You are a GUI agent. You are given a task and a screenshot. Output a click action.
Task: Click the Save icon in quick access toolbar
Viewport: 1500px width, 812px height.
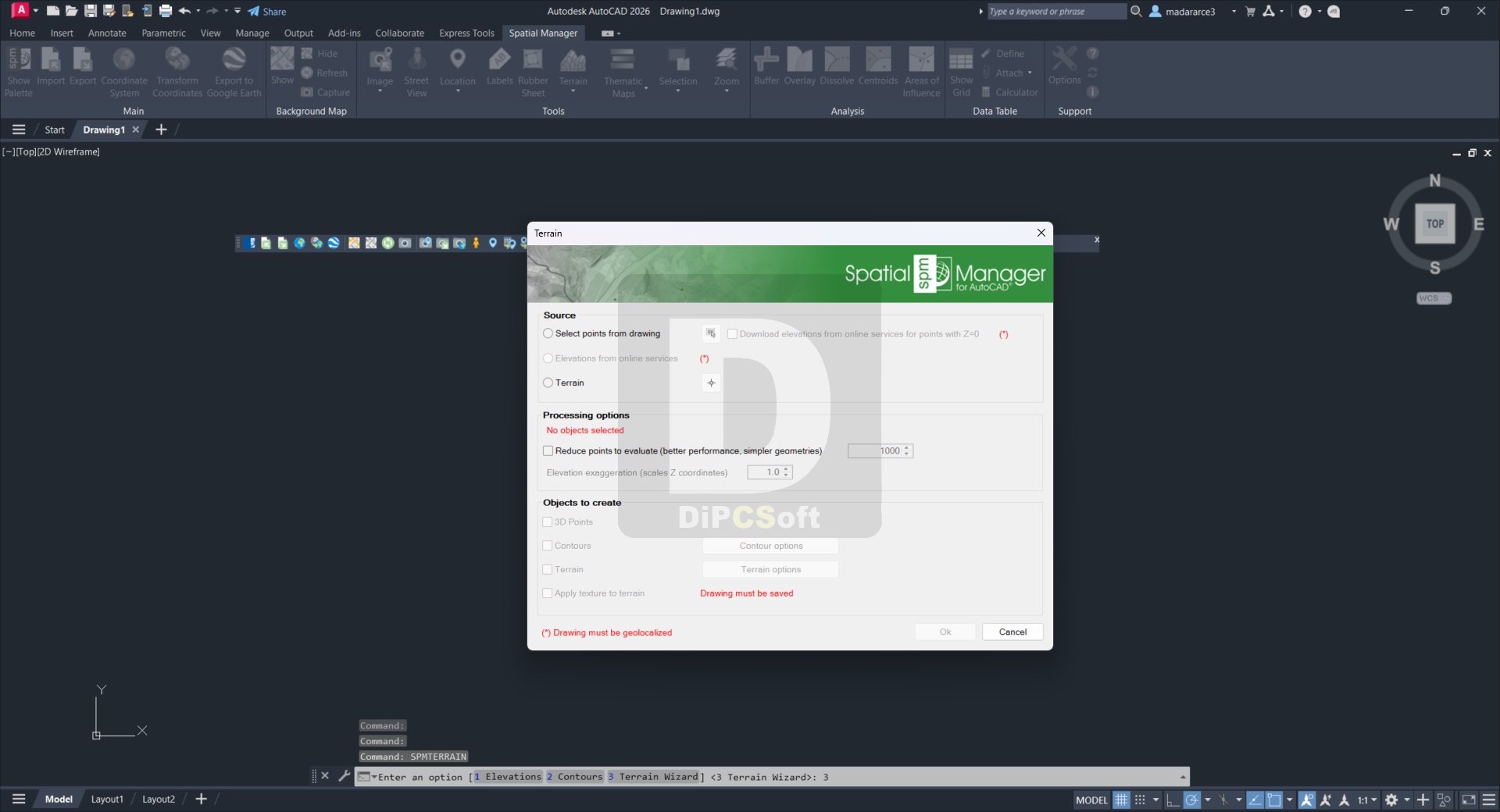pyautogui.click(x=91, y=11)
